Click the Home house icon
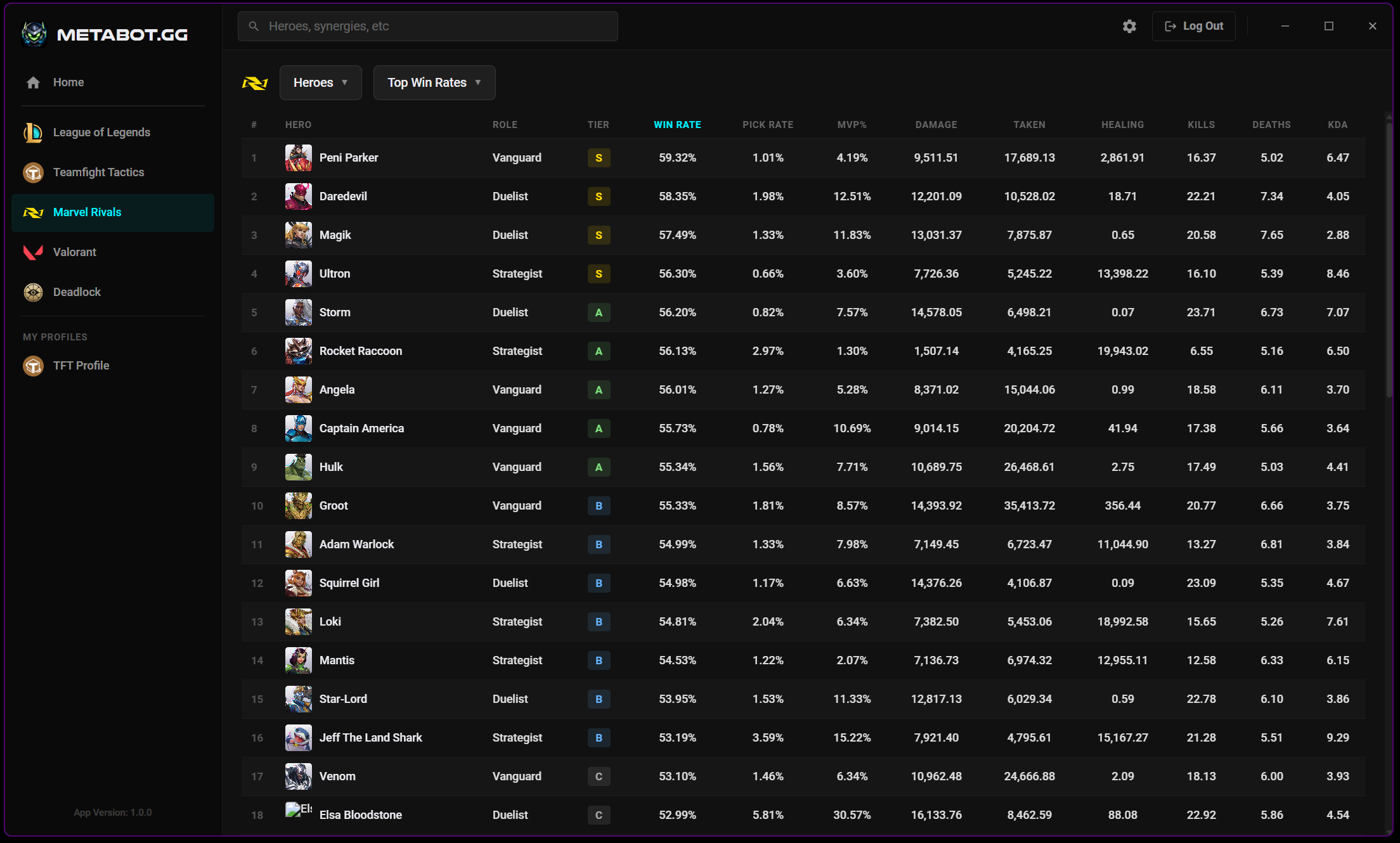 click(33, 82)
